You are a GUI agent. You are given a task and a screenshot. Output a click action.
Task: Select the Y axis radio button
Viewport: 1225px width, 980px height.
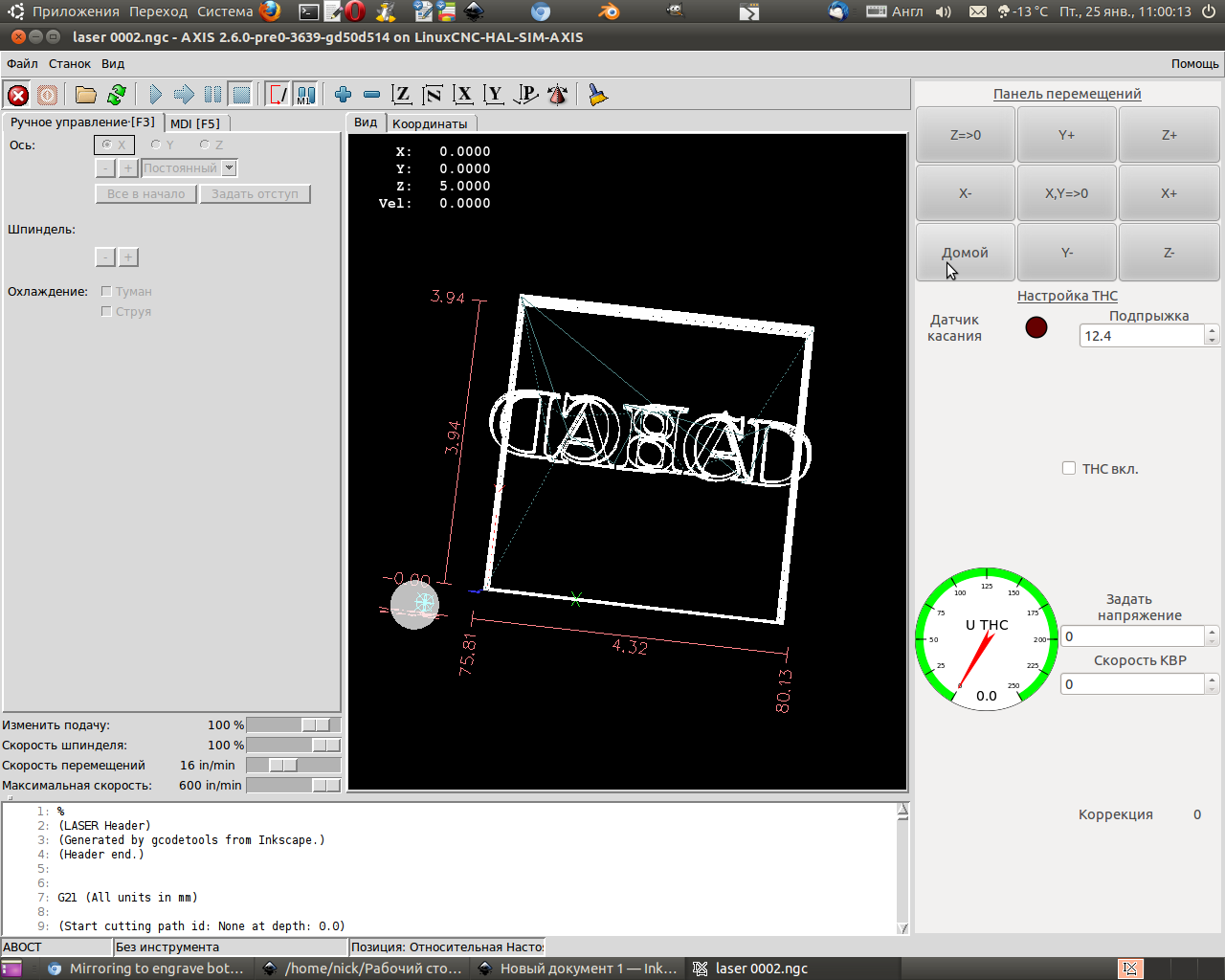point(156,145)
